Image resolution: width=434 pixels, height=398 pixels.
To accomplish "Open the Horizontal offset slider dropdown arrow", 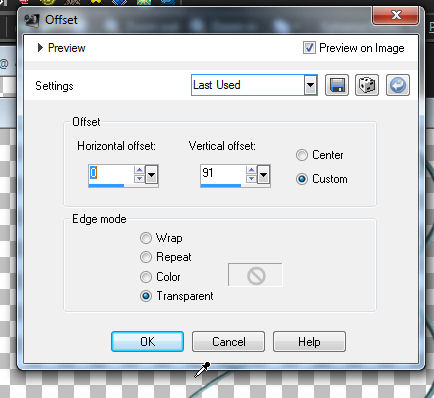I will tap(151, 174).
